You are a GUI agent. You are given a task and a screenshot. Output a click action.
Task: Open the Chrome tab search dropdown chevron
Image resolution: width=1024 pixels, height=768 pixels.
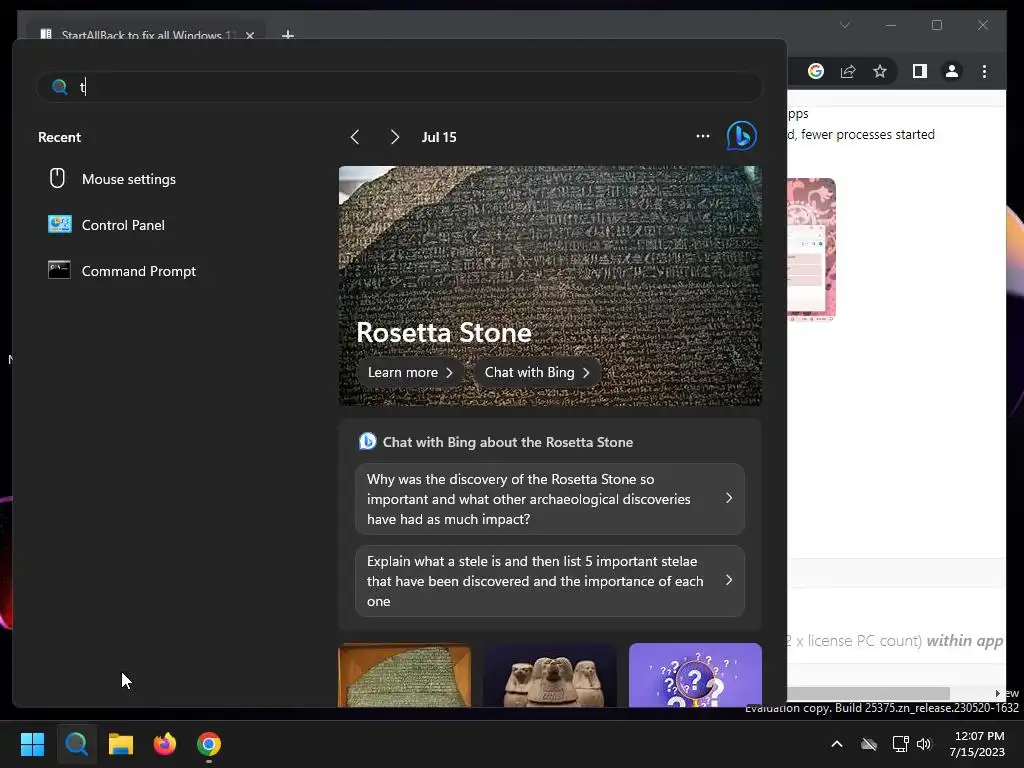[x=844, y=25]
